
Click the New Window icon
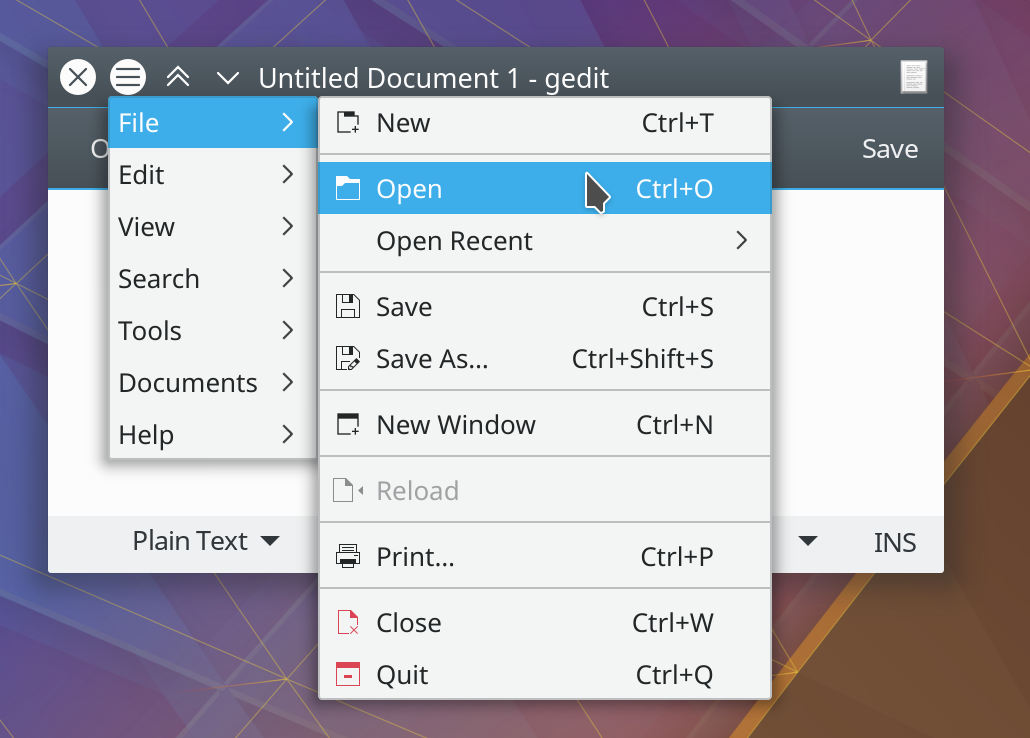tap(348, 424)
